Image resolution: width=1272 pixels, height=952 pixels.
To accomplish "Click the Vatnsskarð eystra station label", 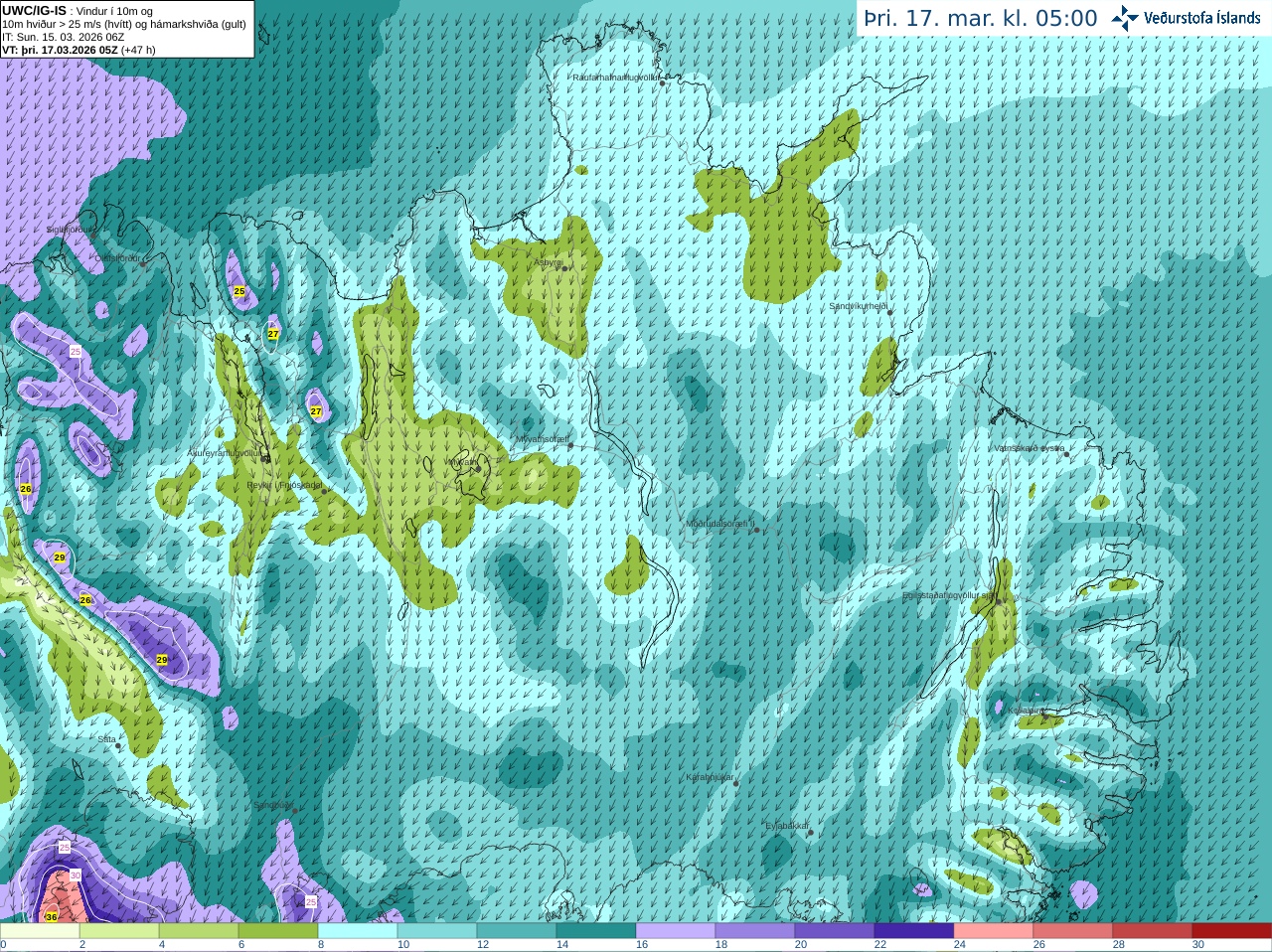I will [1029, 448].
